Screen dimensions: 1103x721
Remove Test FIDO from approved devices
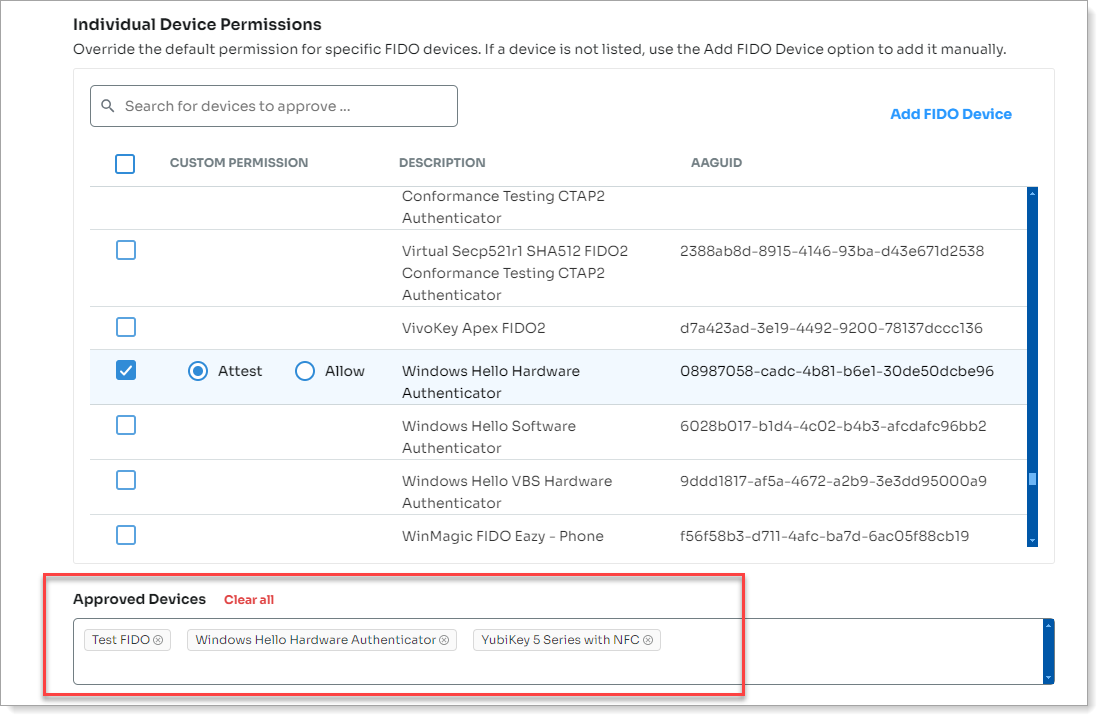(158, 640)
